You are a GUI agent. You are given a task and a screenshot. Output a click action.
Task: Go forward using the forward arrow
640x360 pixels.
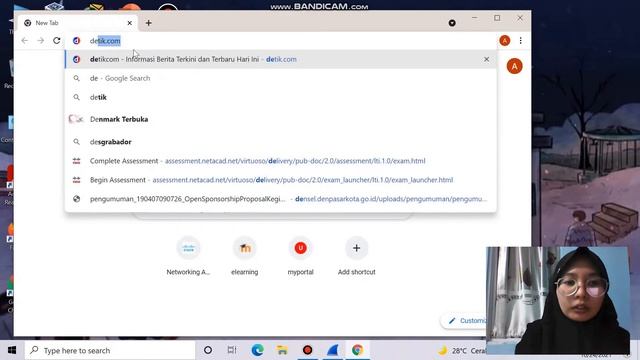pyautogui.click(x=40, y=40)
